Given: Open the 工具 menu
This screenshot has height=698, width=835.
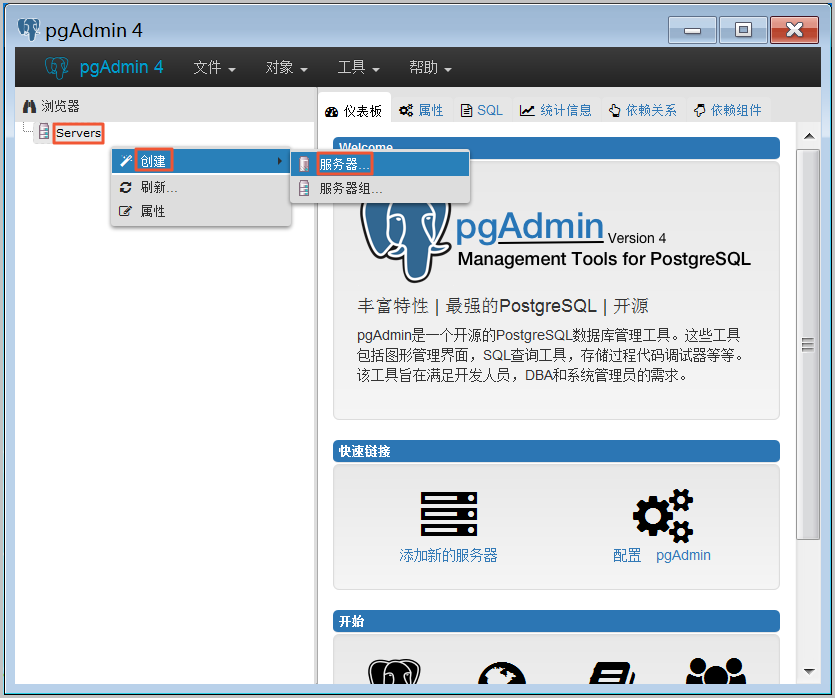Looking at the screenshot, I should (358, 68).
